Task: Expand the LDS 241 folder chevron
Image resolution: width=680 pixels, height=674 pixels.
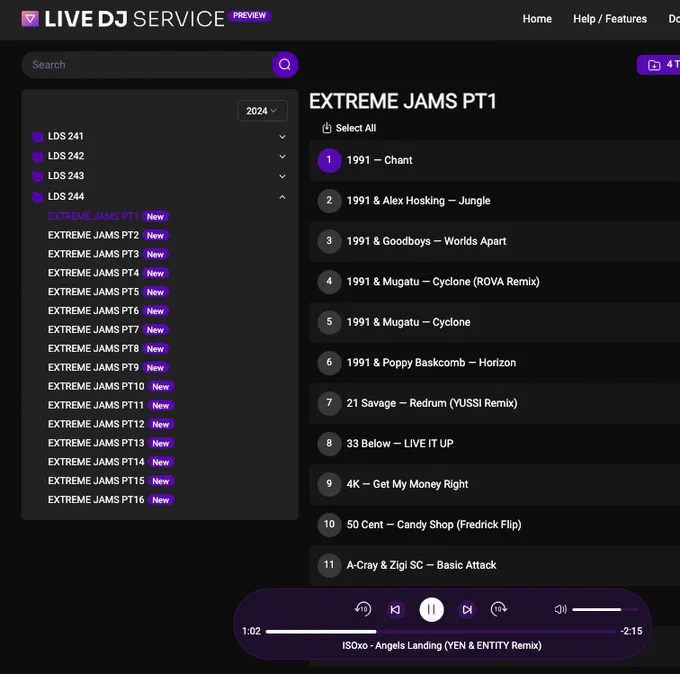Action: (282, 137)
